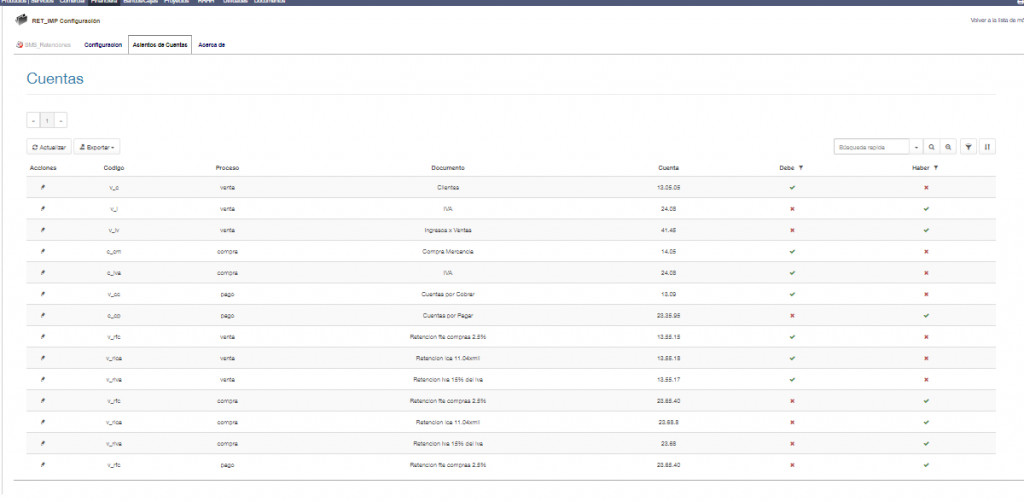Image resolution: width=1024 pixels, height=502 pixels.
Task: Toggle Haber cross for Clientes row
Action: pos(926,187)
